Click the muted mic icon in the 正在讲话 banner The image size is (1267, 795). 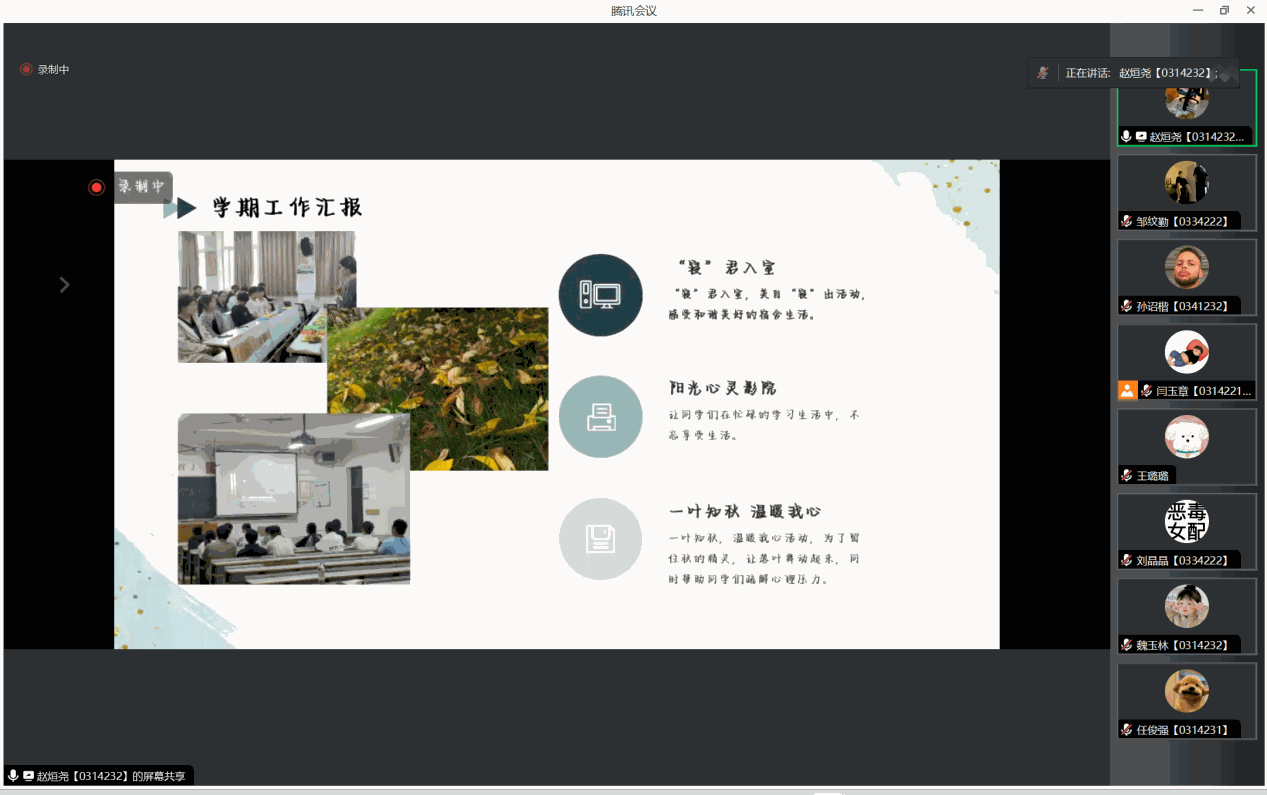pos(1043,73)
